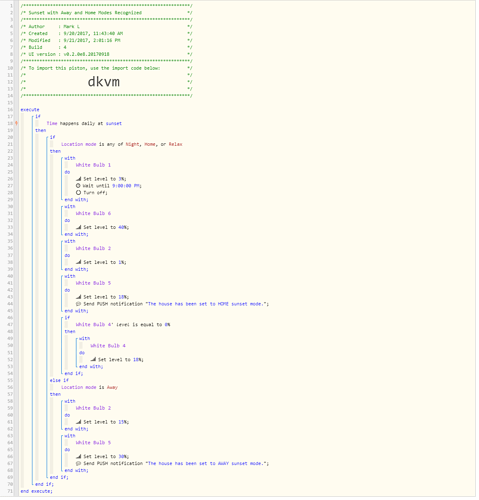Click the power icon before 'Turn off'
Viewport: 479px width, 500px height.
pos(78,193)
